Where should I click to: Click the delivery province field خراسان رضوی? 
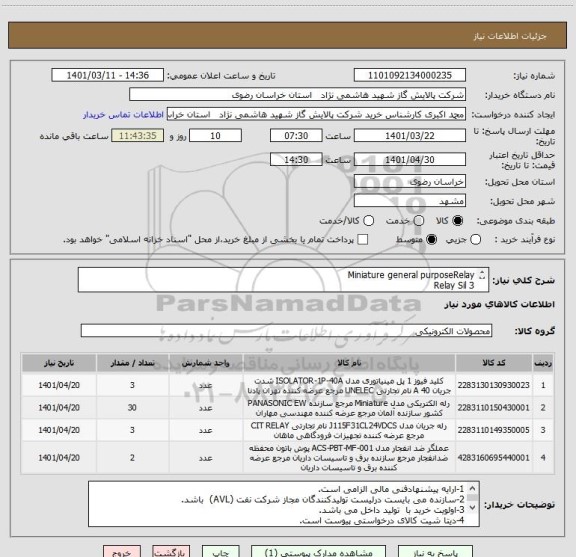[x=410, y=182]
